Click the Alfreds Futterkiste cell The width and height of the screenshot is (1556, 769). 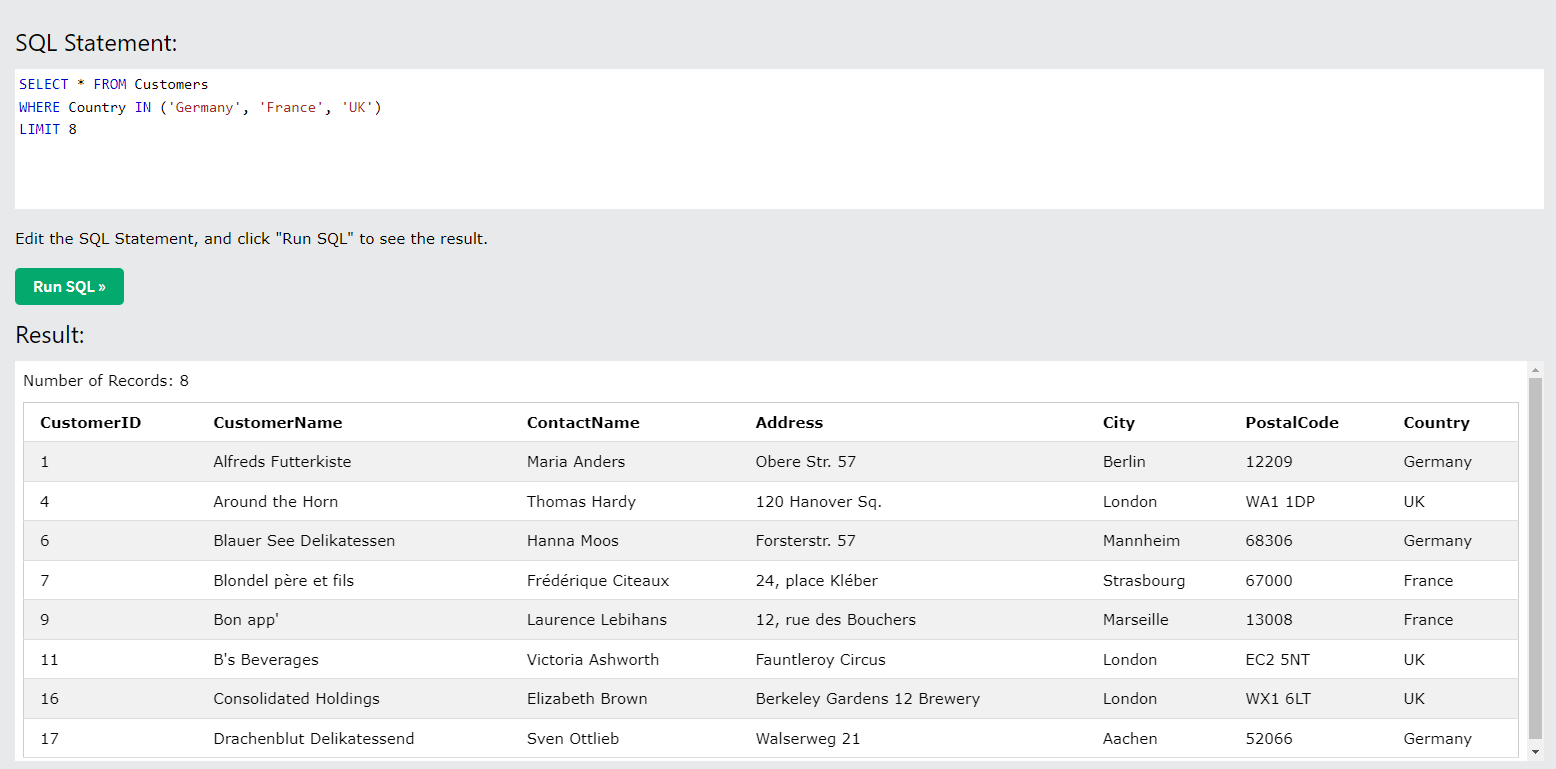(282, 462)
